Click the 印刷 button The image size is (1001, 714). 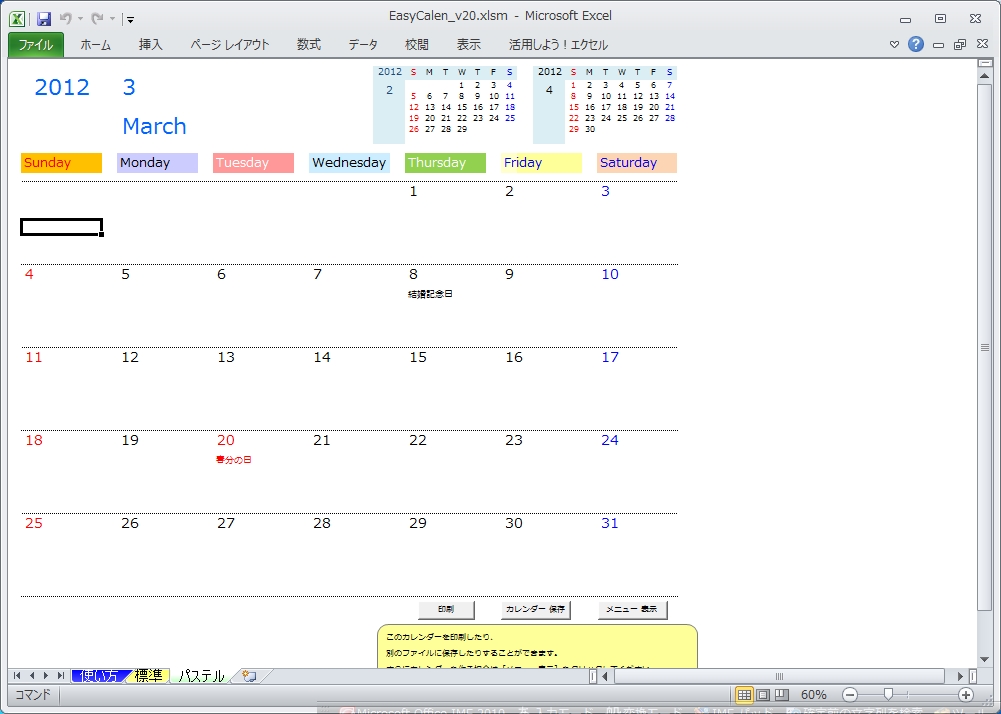click(x=446, y=609)
